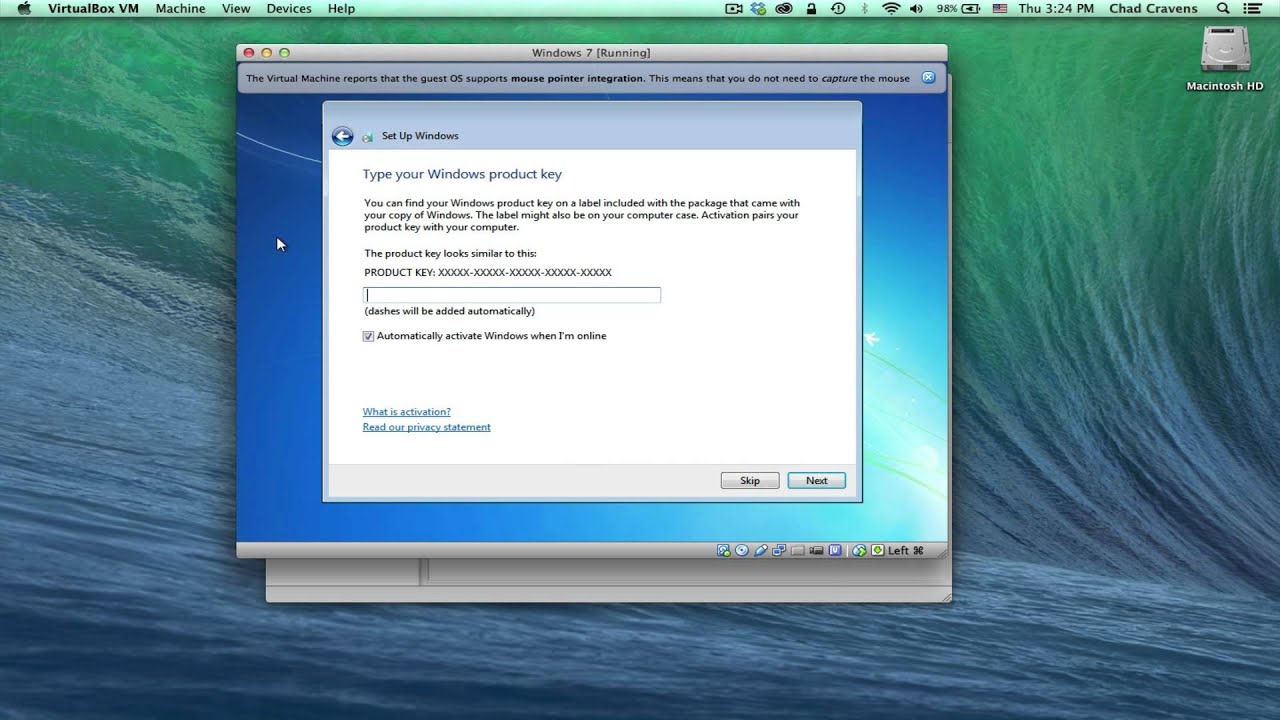Click the Creative Cloud icon in menu bar
Screen dimensions: 1280x720
(x=785, y=8)
